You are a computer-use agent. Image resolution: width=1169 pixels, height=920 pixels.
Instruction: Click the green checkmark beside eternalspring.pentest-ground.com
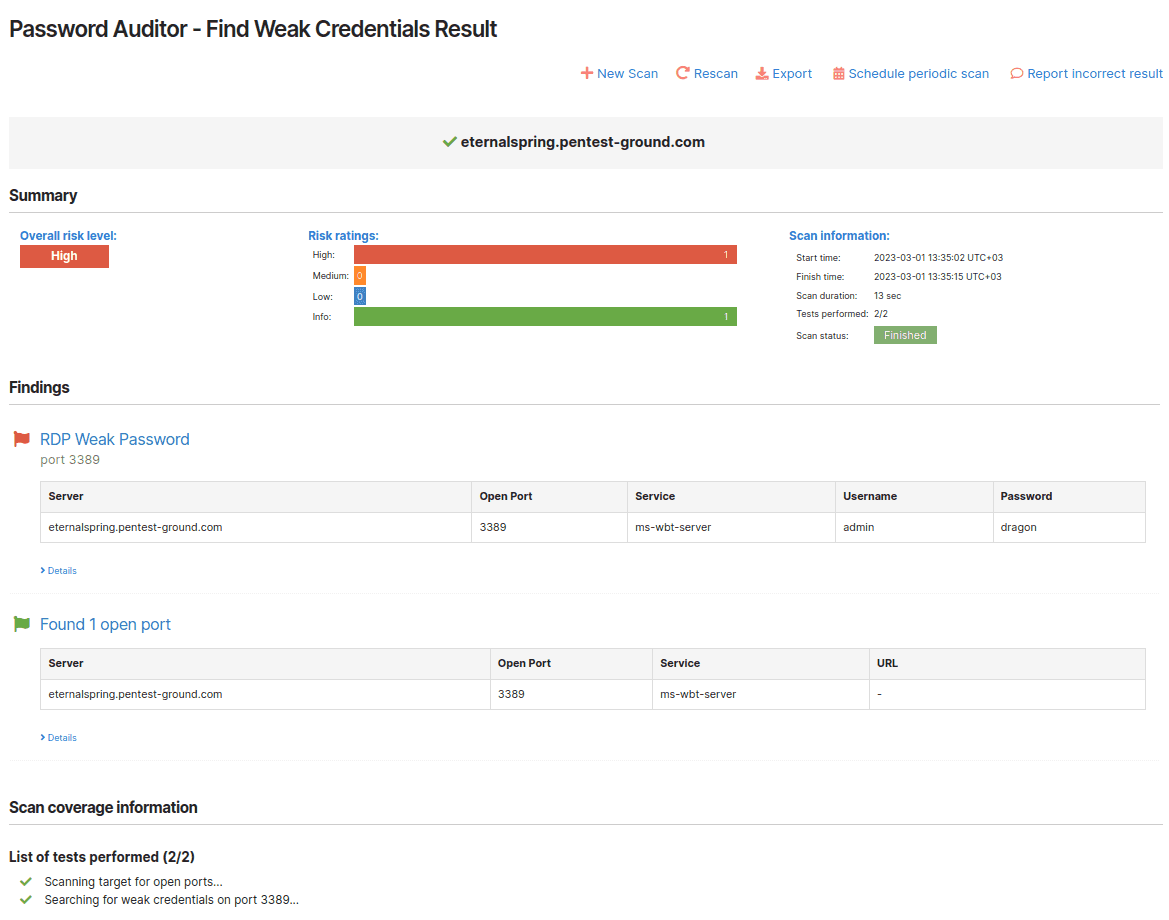449,141
